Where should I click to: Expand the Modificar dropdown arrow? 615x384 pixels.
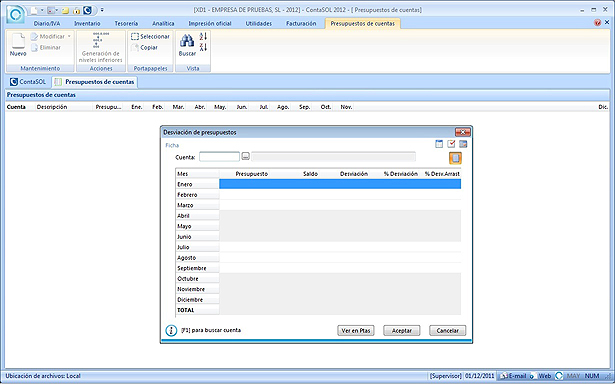point(69,36)
